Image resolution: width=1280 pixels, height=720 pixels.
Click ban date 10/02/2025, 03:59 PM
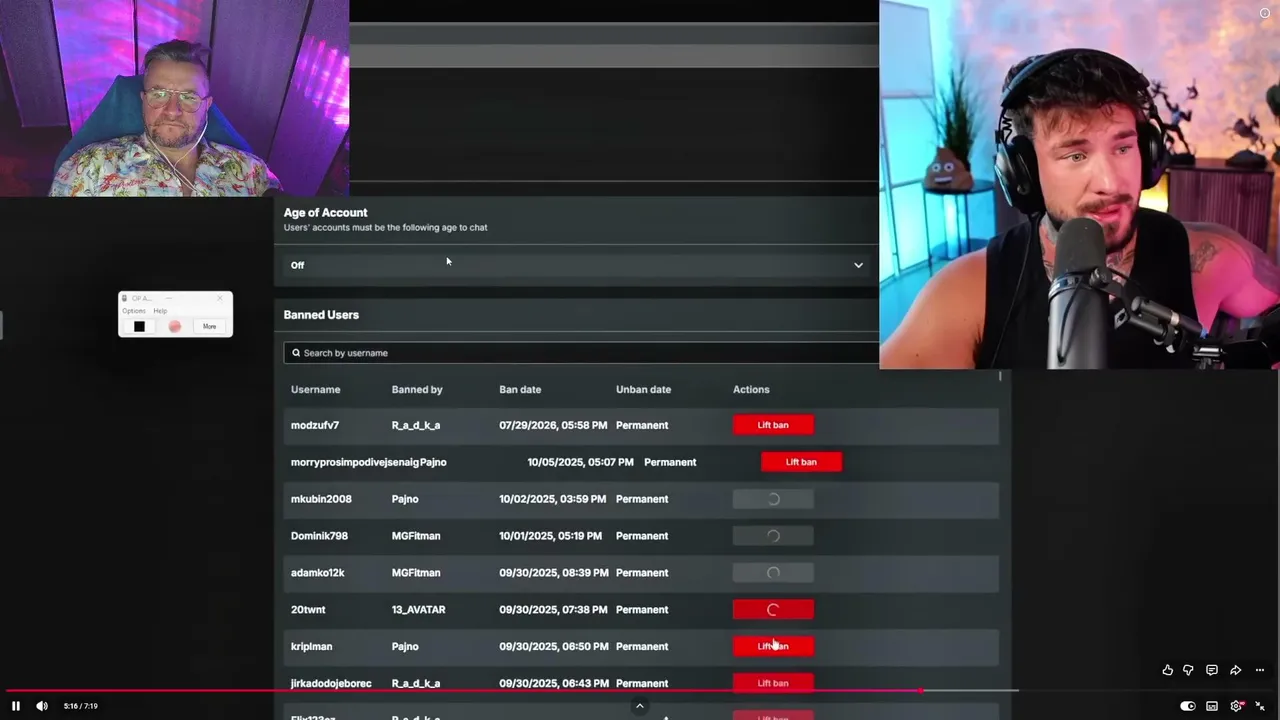[x=553, y=499]
